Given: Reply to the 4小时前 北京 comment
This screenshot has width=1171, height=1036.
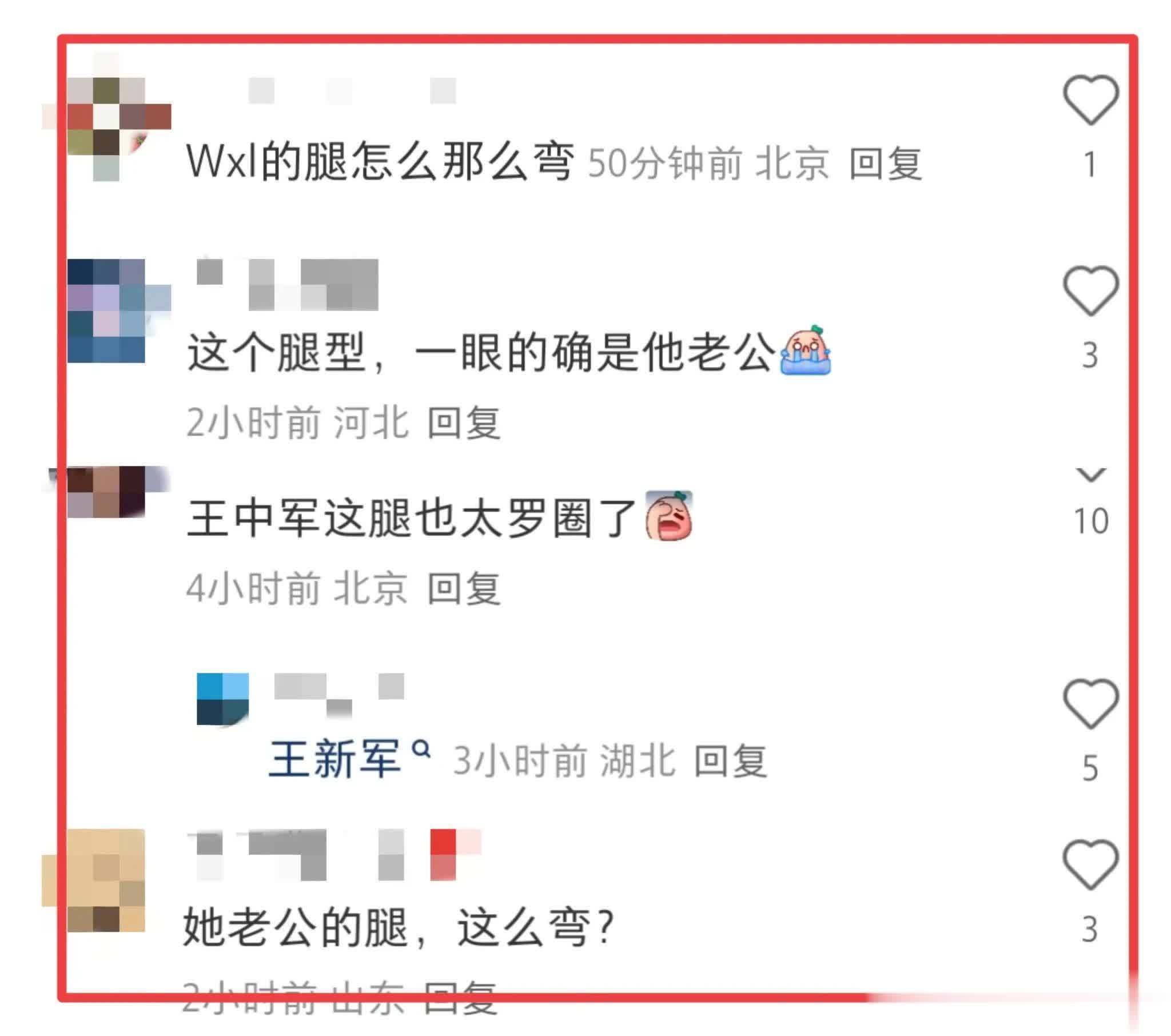Looking at the screenshot, I should coord(464,588).
